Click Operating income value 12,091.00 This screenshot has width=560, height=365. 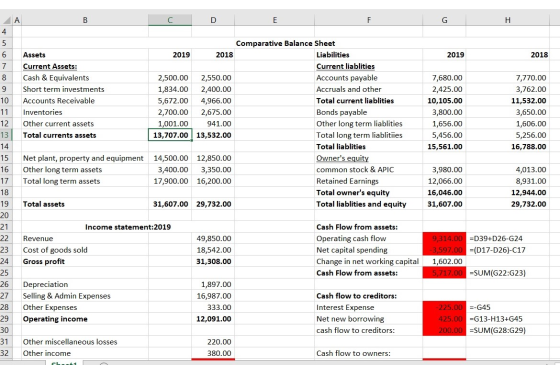(213, 319)
